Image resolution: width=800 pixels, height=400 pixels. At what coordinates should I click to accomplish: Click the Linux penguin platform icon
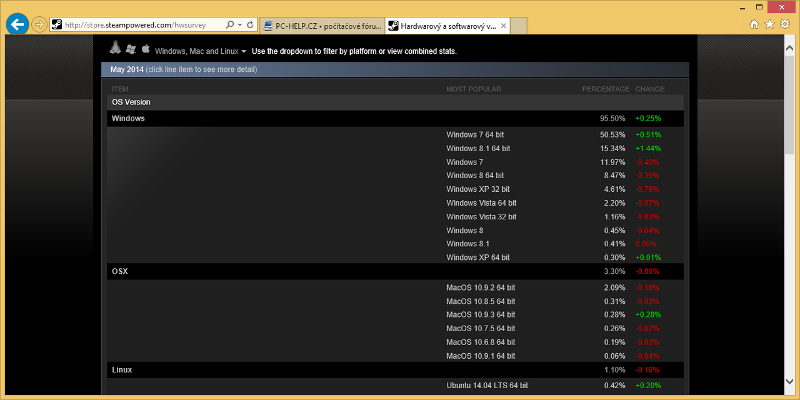115,48
